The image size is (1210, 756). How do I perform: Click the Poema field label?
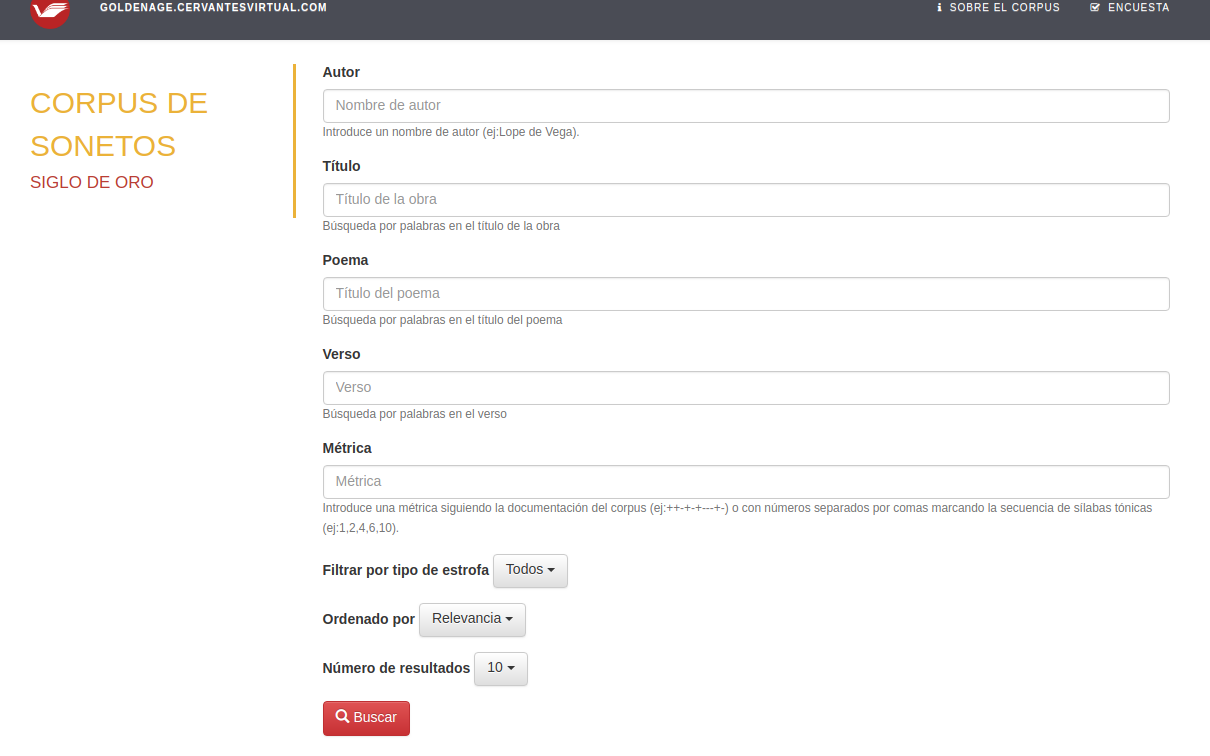click(x=345, y=260)
